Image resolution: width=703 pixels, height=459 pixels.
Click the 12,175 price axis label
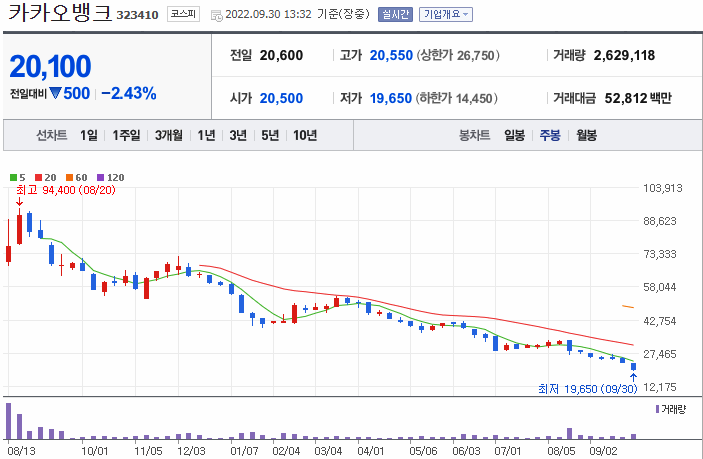[659, 387]
